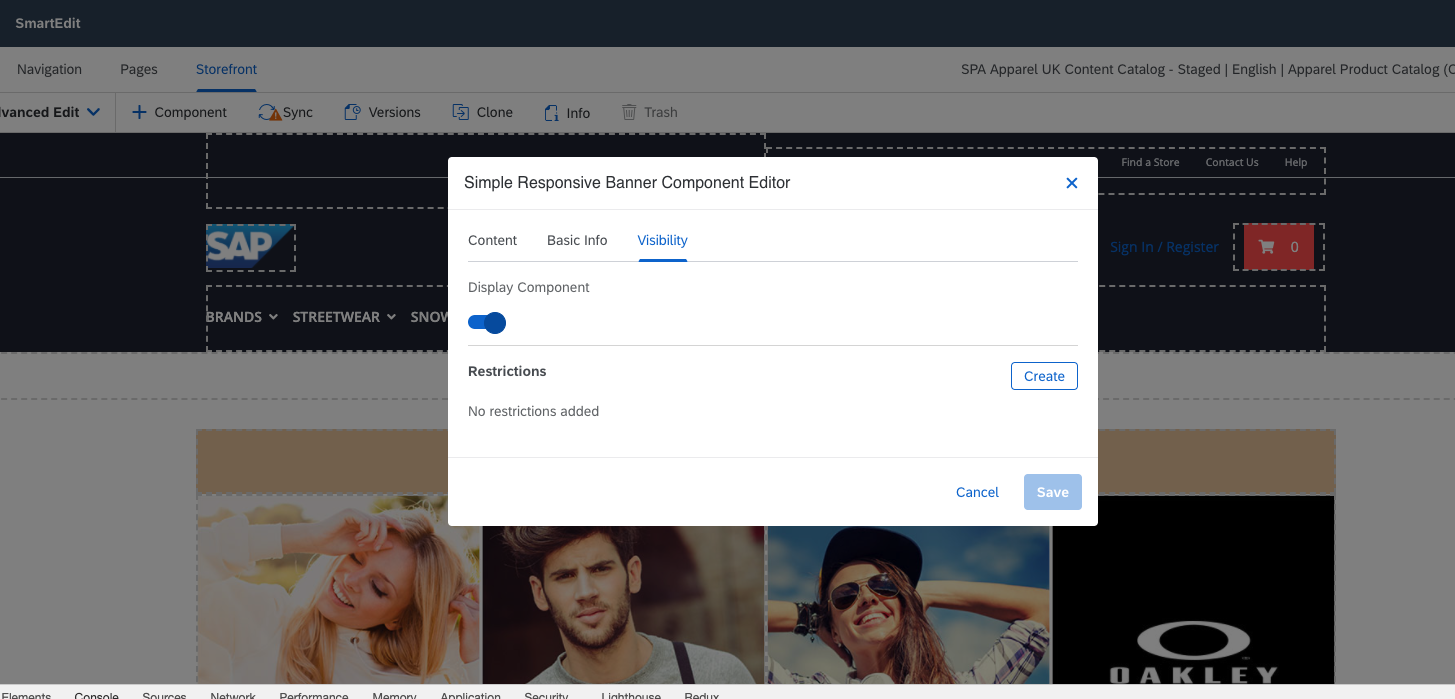Viewport: 1455px width, 699px height.
Task: Click the Sync icon in the toolbar
Action: 286,112
